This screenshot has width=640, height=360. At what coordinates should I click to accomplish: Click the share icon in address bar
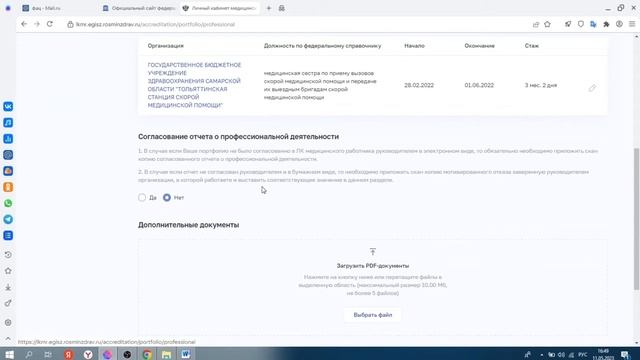coord(536,24)
